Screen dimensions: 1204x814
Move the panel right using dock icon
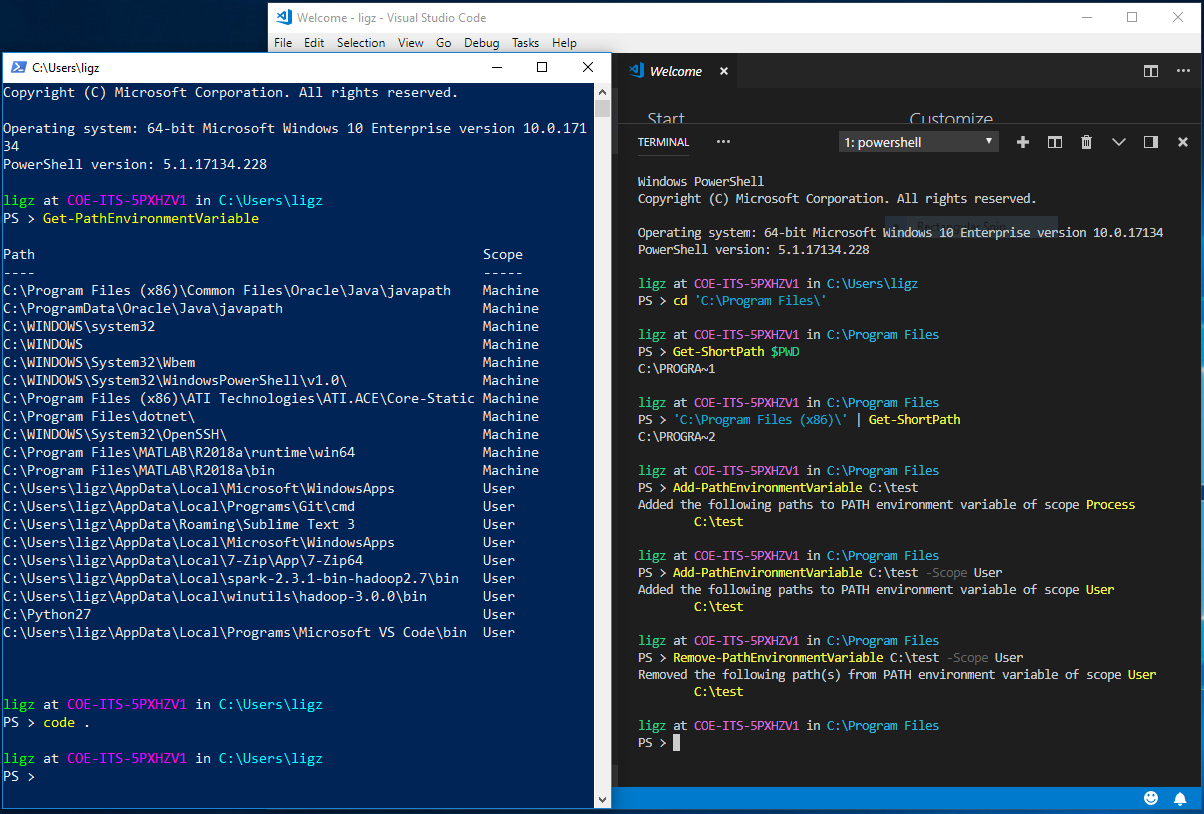pyautogui.click(x=1151, y=142)
